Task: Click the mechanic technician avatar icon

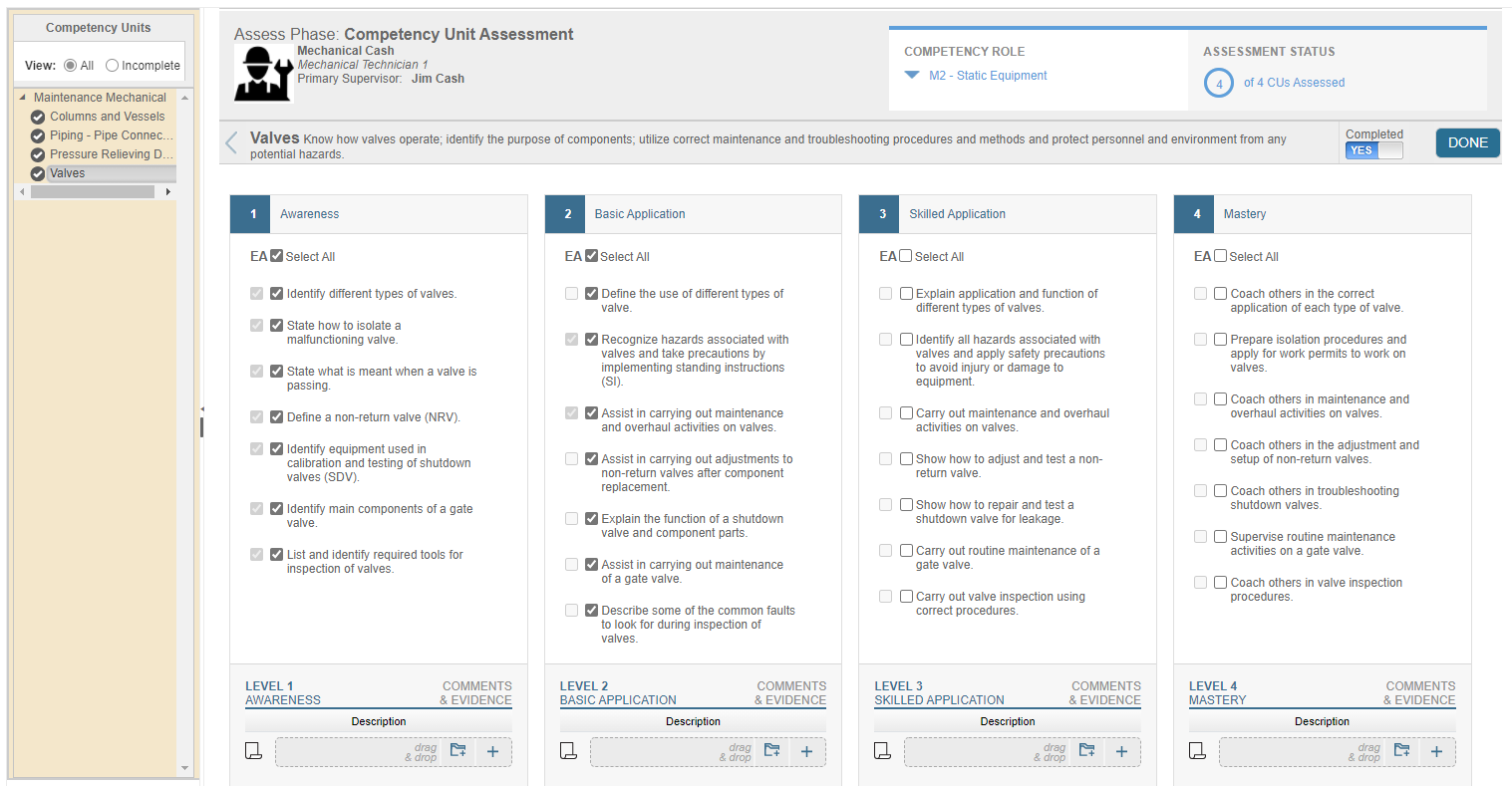Action: 263,73
